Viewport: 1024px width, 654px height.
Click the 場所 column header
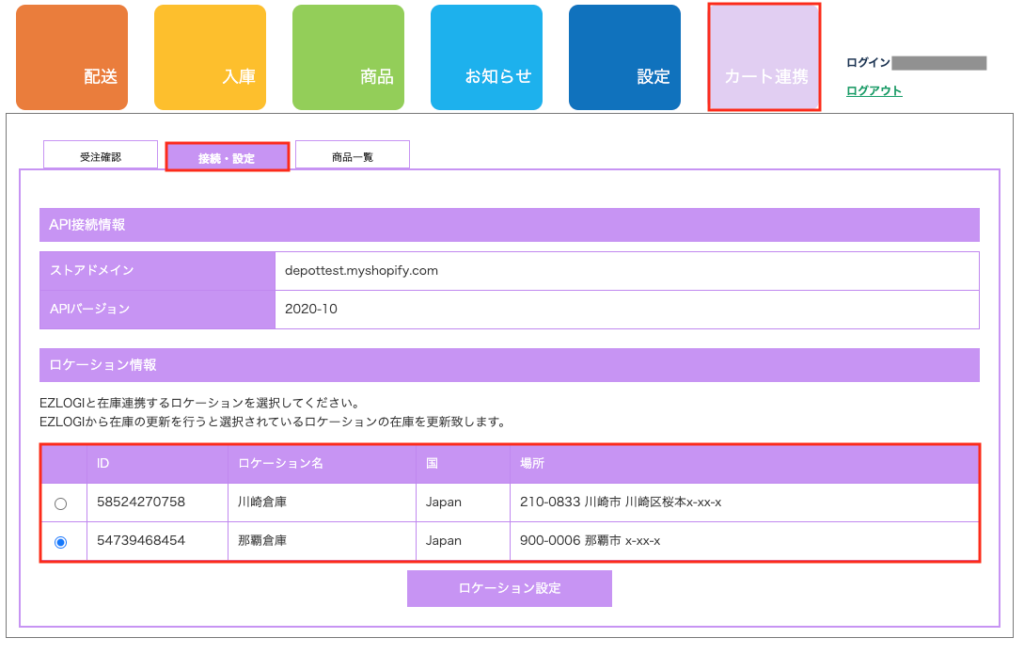click(x=531, y=464)
